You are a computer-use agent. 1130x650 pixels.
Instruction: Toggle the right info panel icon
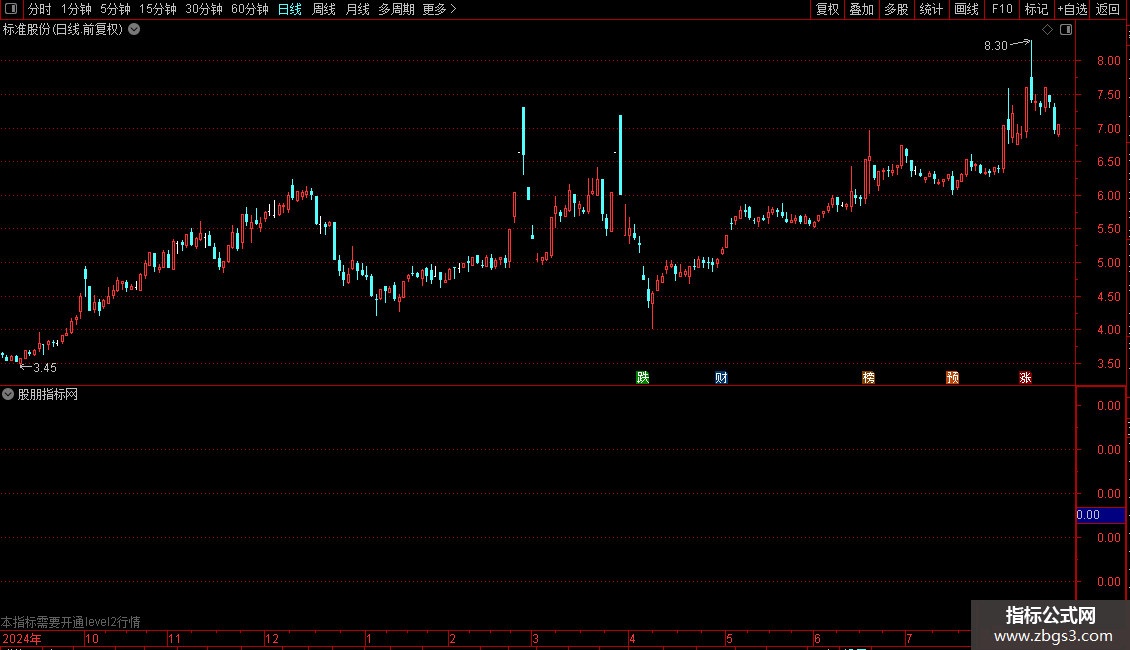pos(1066,30)
